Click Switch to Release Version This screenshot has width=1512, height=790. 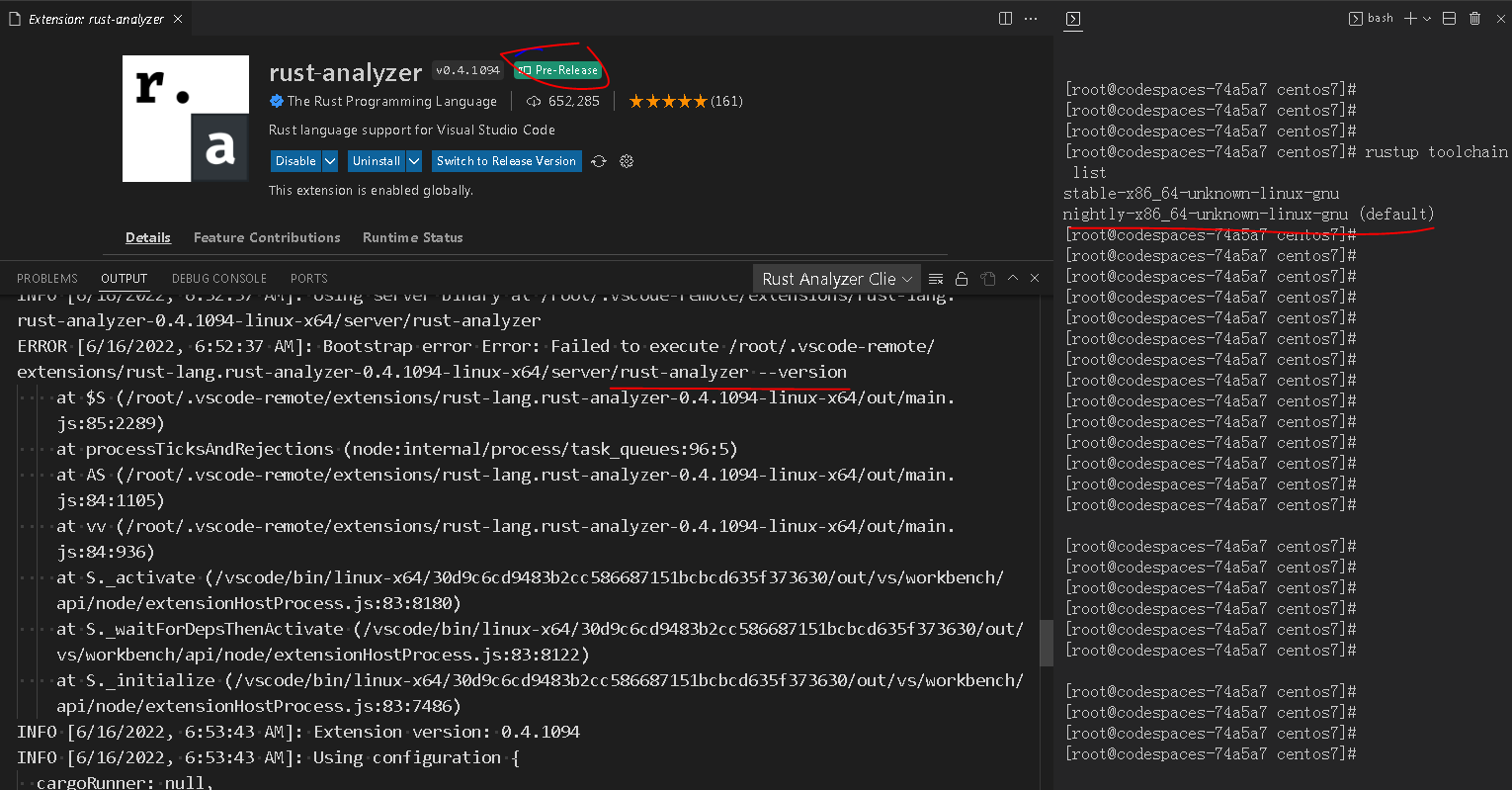pyautogui.click(x=506, y=160)
